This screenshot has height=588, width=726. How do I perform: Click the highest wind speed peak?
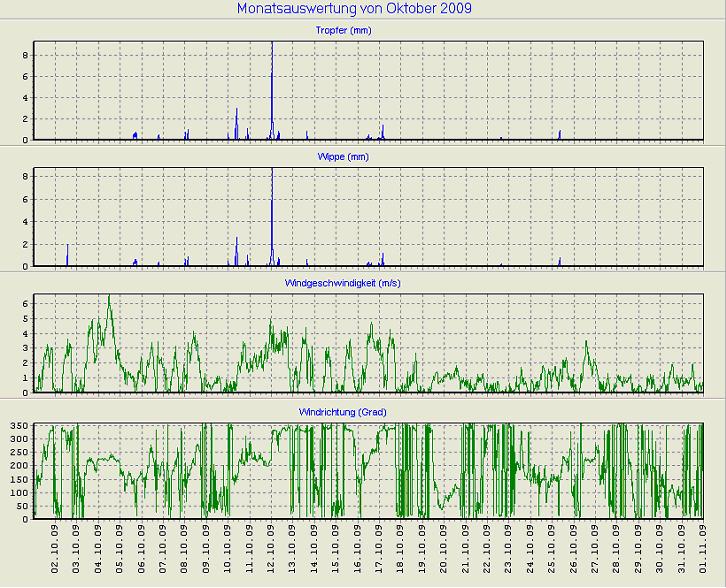tap(109, 297)
